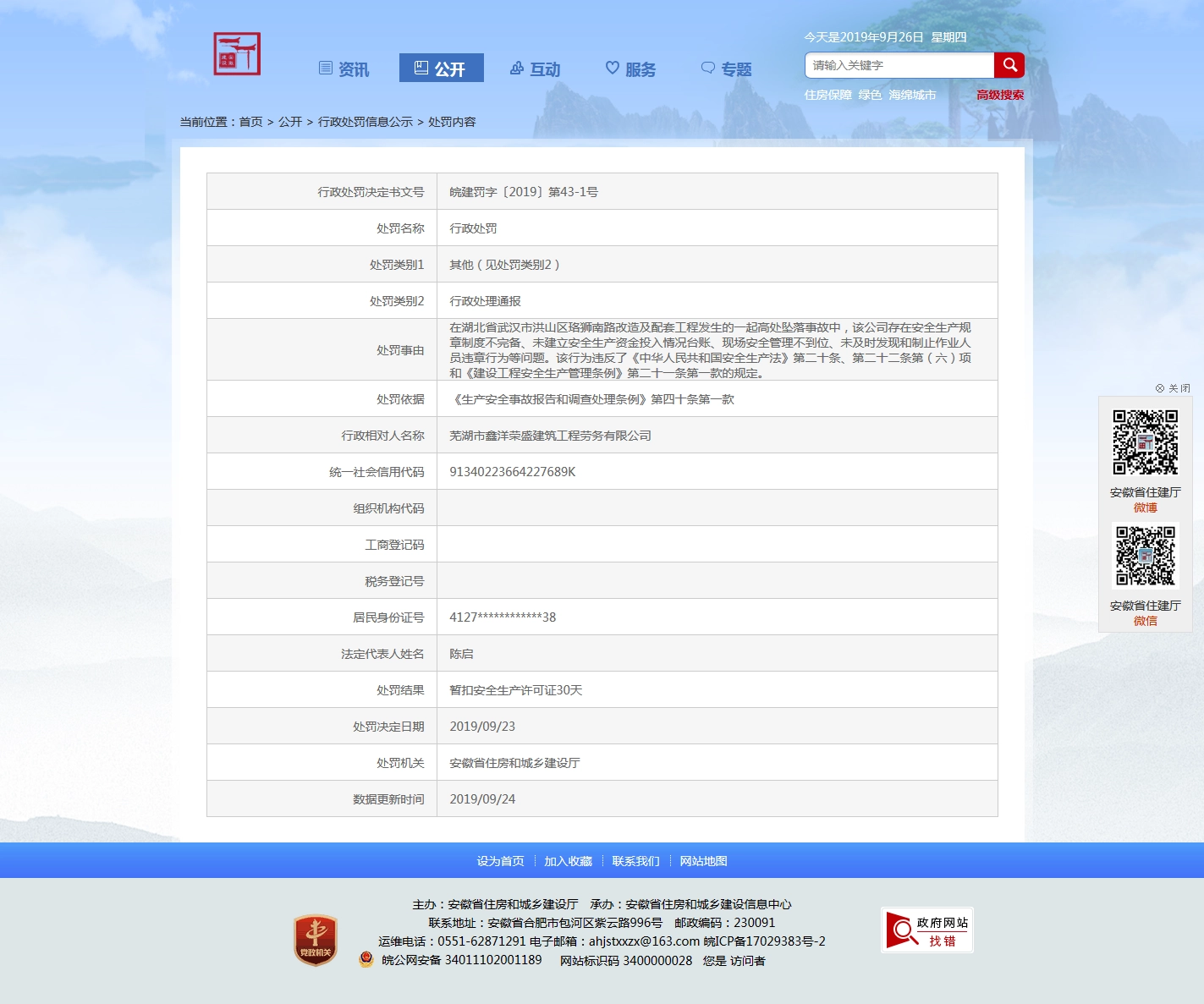The image size is (1204, 1004).
Task: Click the police shield icon beside 皖公网安备
Action: tap(366, 960)
